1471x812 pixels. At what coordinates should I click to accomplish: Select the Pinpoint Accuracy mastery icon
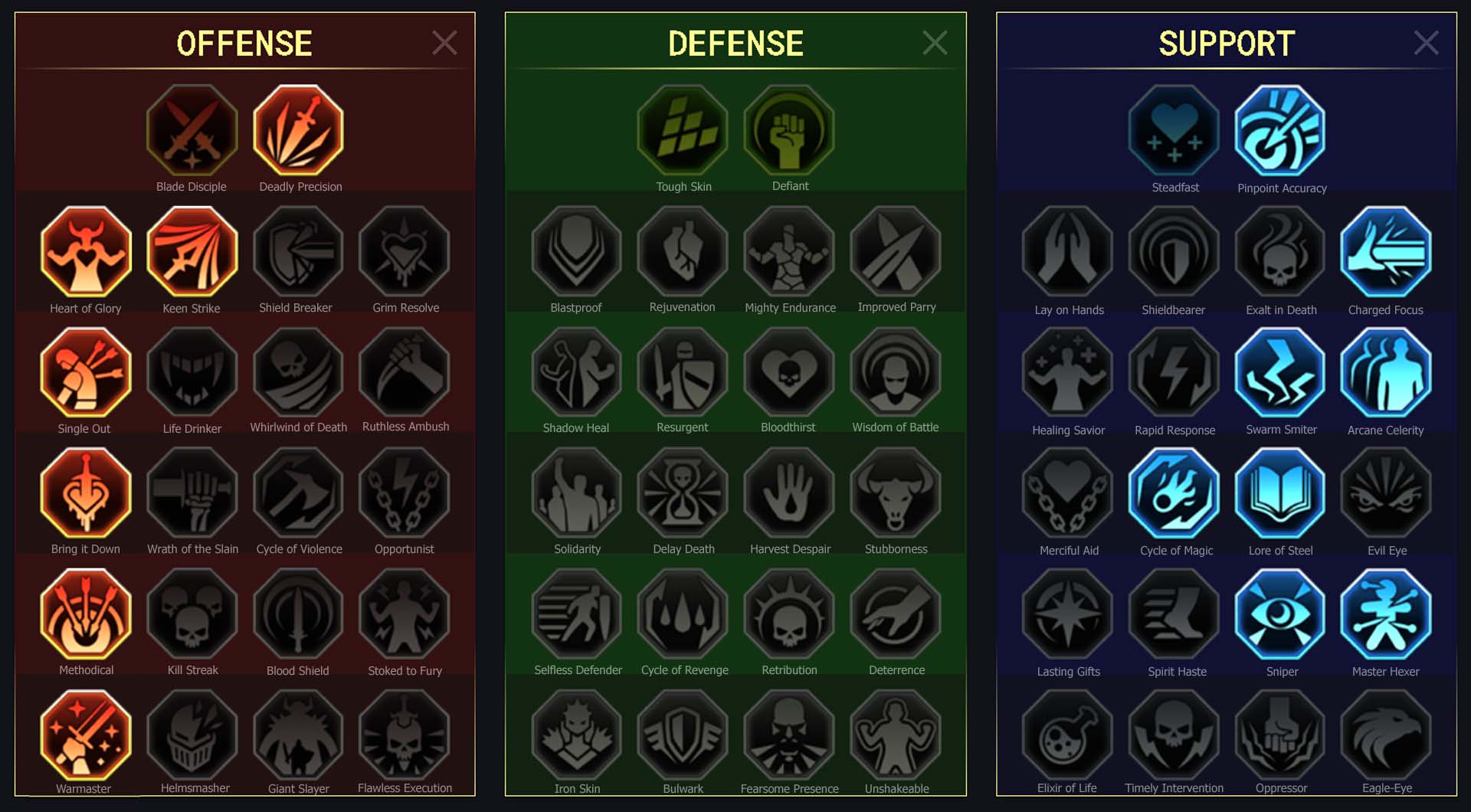point(1280,130)
